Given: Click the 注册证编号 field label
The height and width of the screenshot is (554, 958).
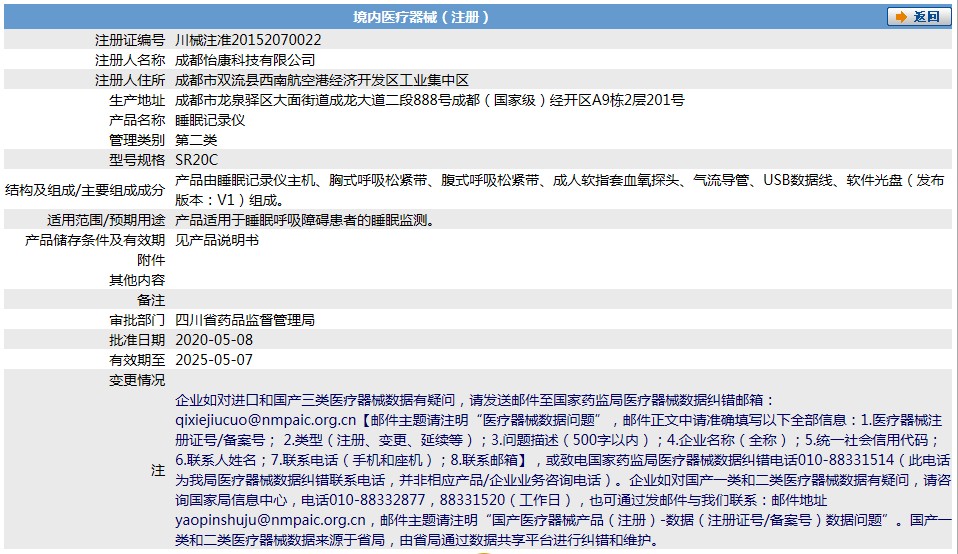Looking at the screenshot, I should 130,40.
